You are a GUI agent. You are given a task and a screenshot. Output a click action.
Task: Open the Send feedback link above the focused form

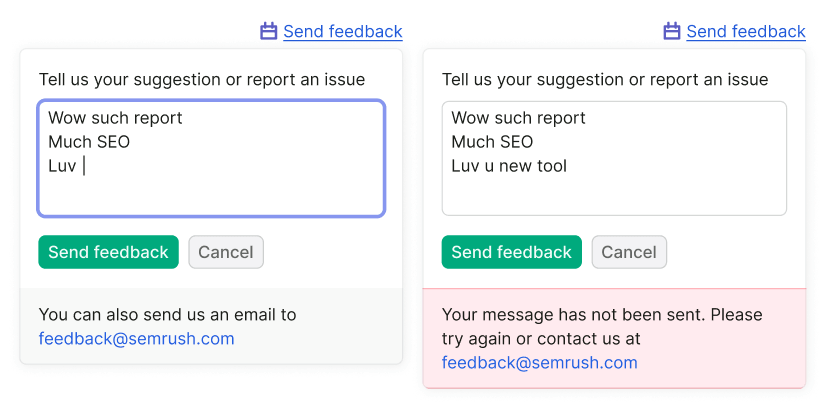point(343,32)
